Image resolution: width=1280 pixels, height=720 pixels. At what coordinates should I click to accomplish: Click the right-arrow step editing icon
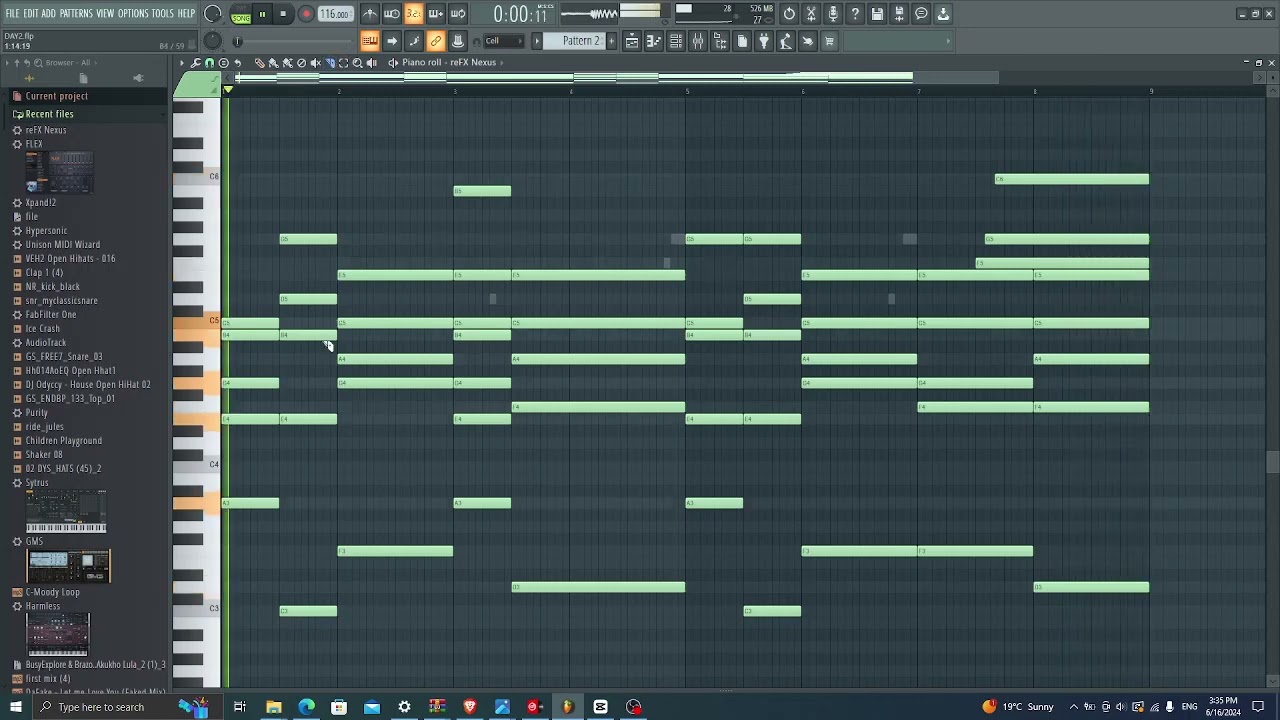(x=392, y=41)
